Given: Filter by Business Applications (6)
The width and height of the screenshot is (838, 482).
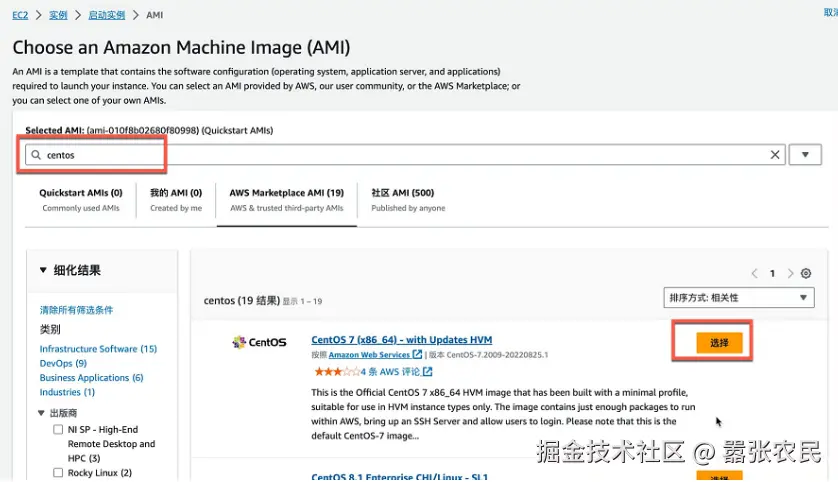Looking at the screenshot, I should [x=91, y=378].
